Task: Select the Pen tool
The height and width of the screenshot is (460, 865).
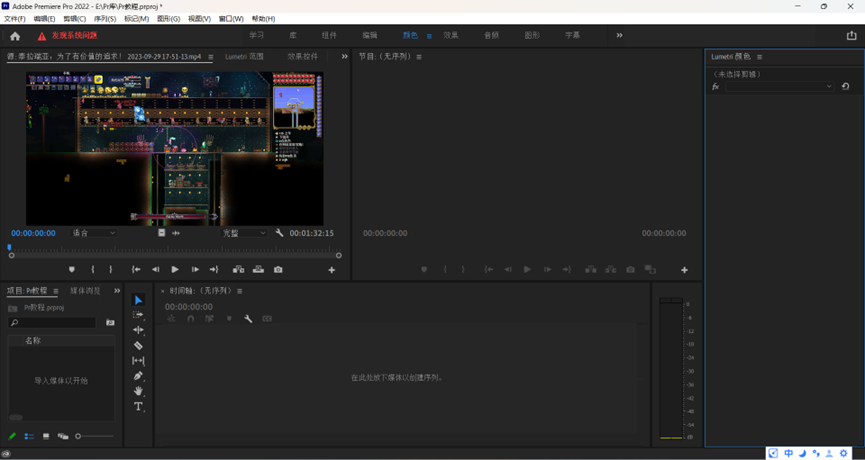Action: point(138,376)
